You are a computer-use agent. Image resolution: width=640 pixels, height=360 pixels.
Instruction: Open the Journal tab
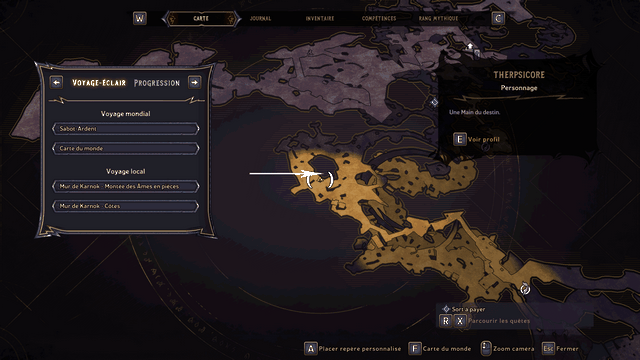point(260,18)
